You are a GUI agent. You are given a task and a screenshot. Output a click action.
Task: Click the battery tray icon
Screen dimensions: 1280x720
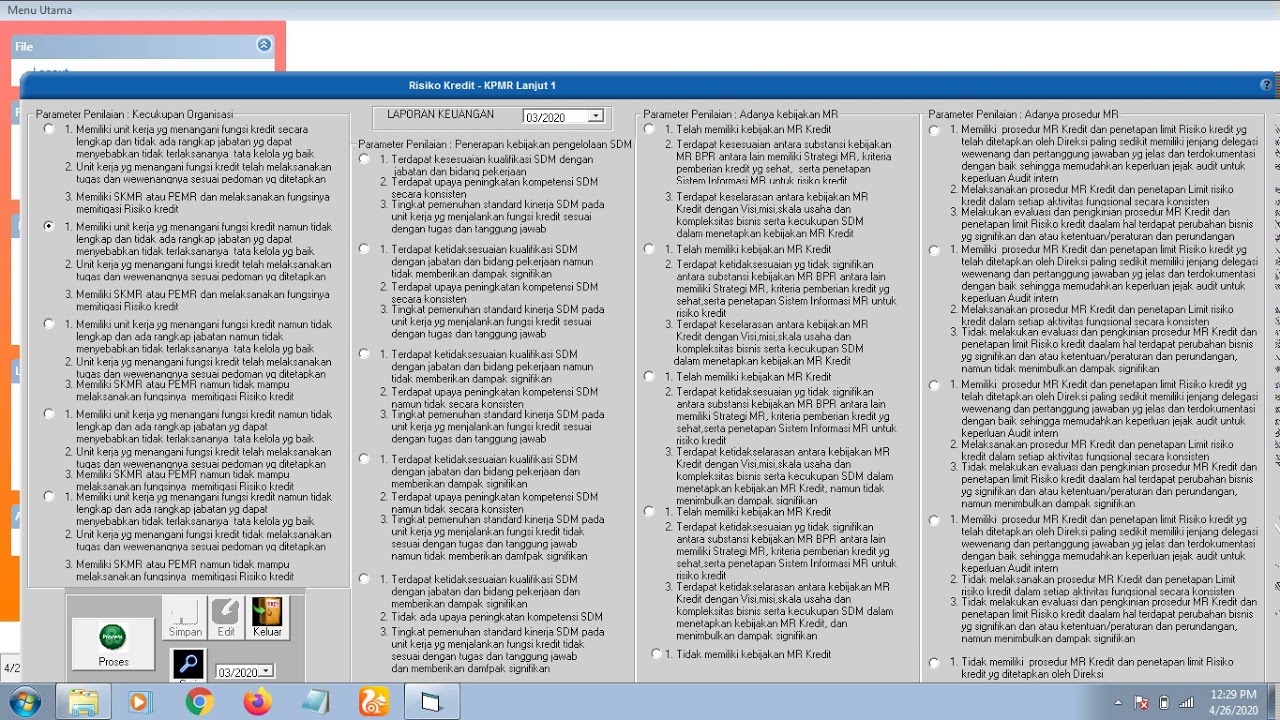[x=1164, y=702]
